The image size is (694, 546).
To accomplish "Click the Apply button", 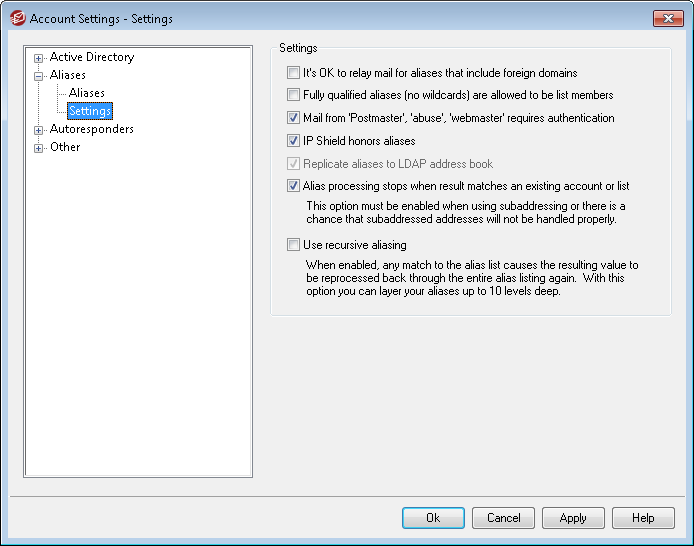I will 573,518.
